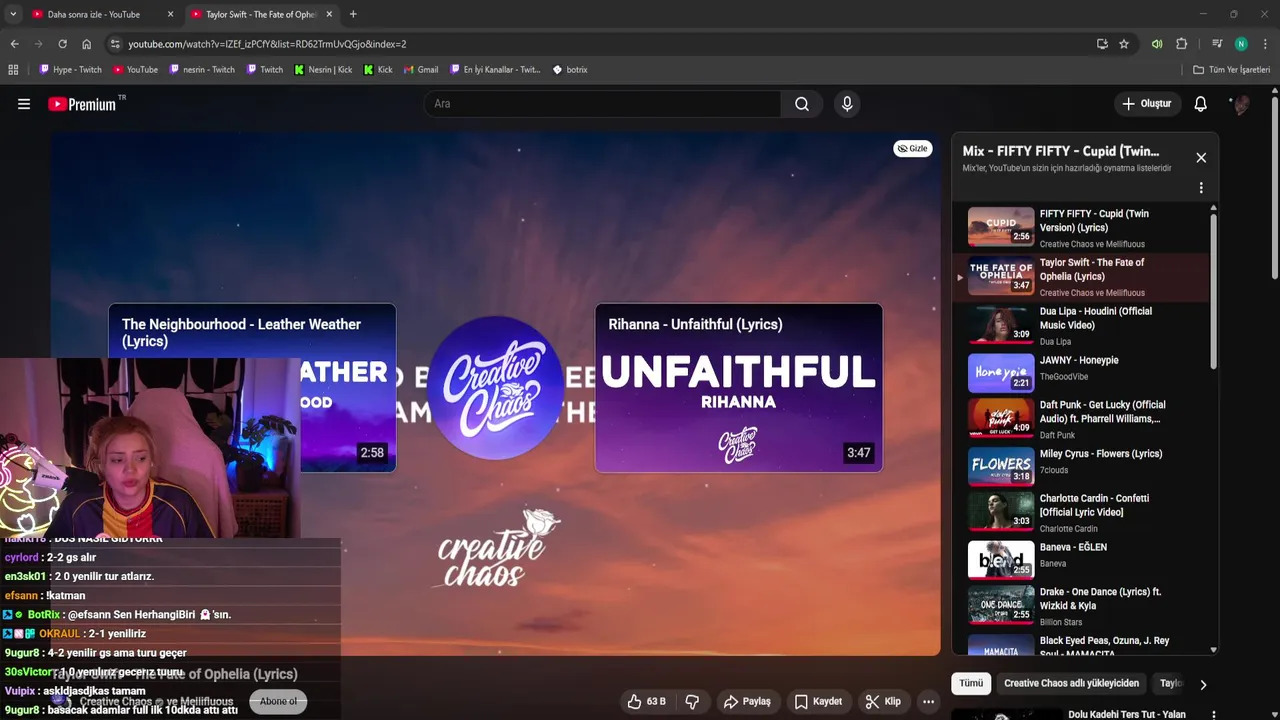Viewport: 1280px width, 720px height.
Task: Open the YouTube bookmark
Action: pyautogui.click(x=135, y=70)
